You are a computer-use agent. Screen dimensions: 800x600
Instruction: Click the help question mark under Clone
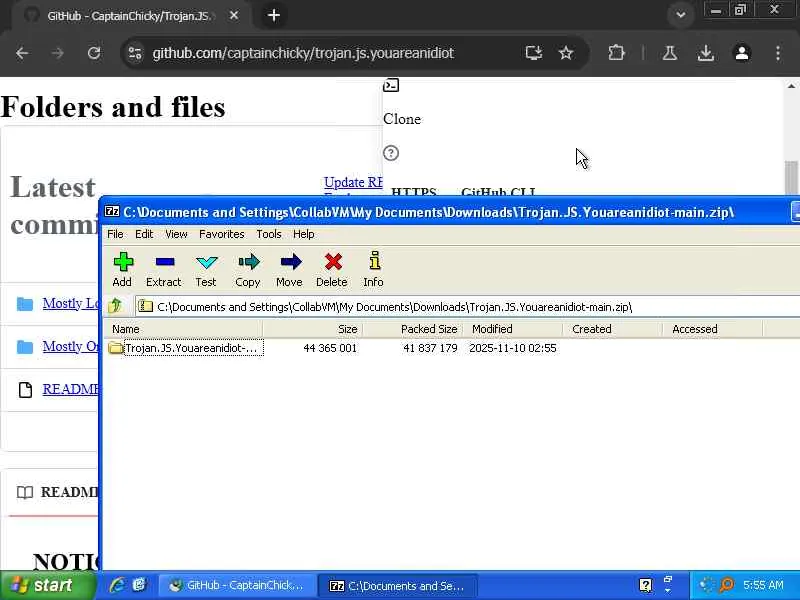(391, 153)
